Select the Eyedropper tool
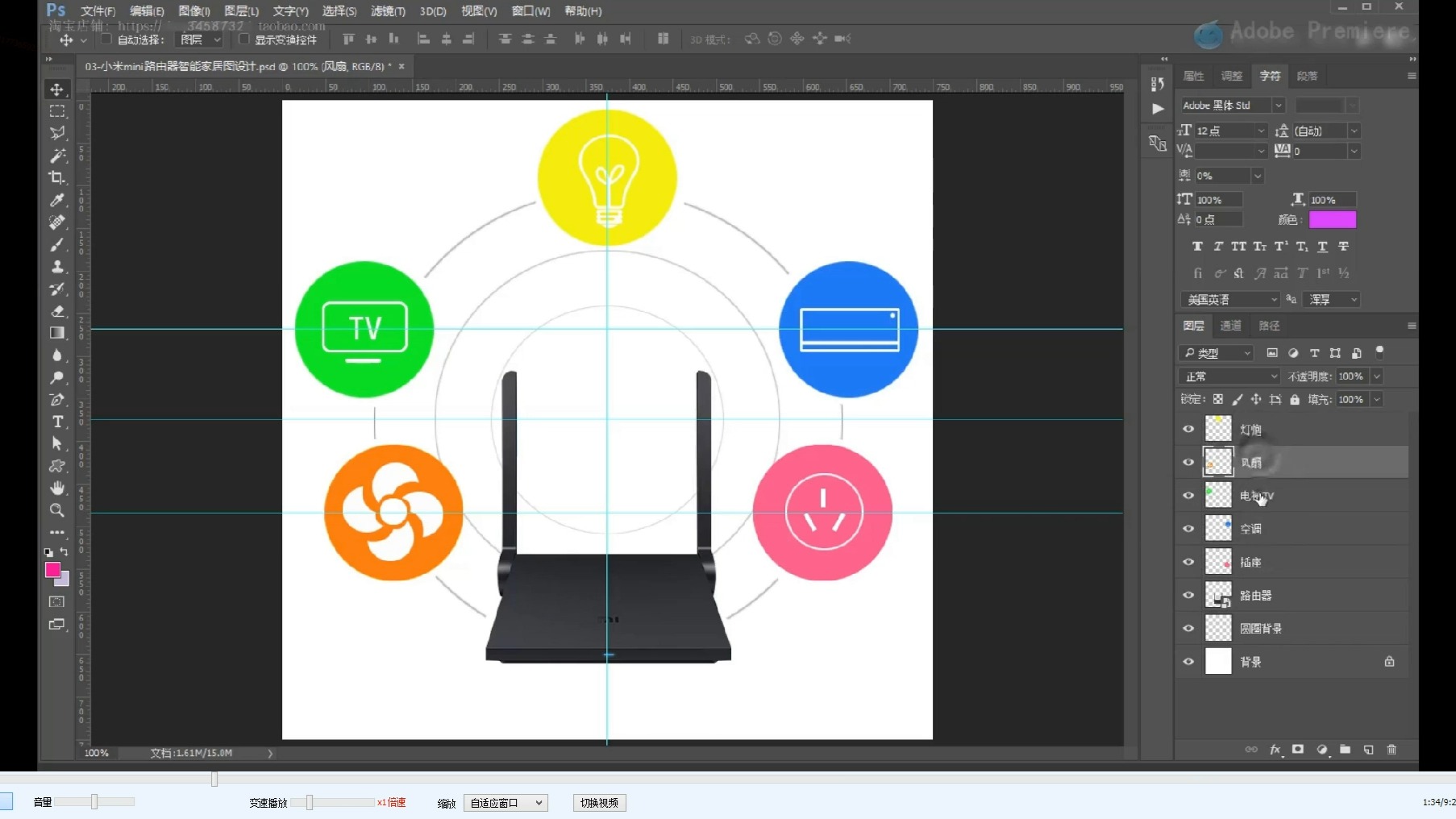Image resolution: width=1456 pixels, height=819 pixels. pyautogui.click(x=56, y=199)
